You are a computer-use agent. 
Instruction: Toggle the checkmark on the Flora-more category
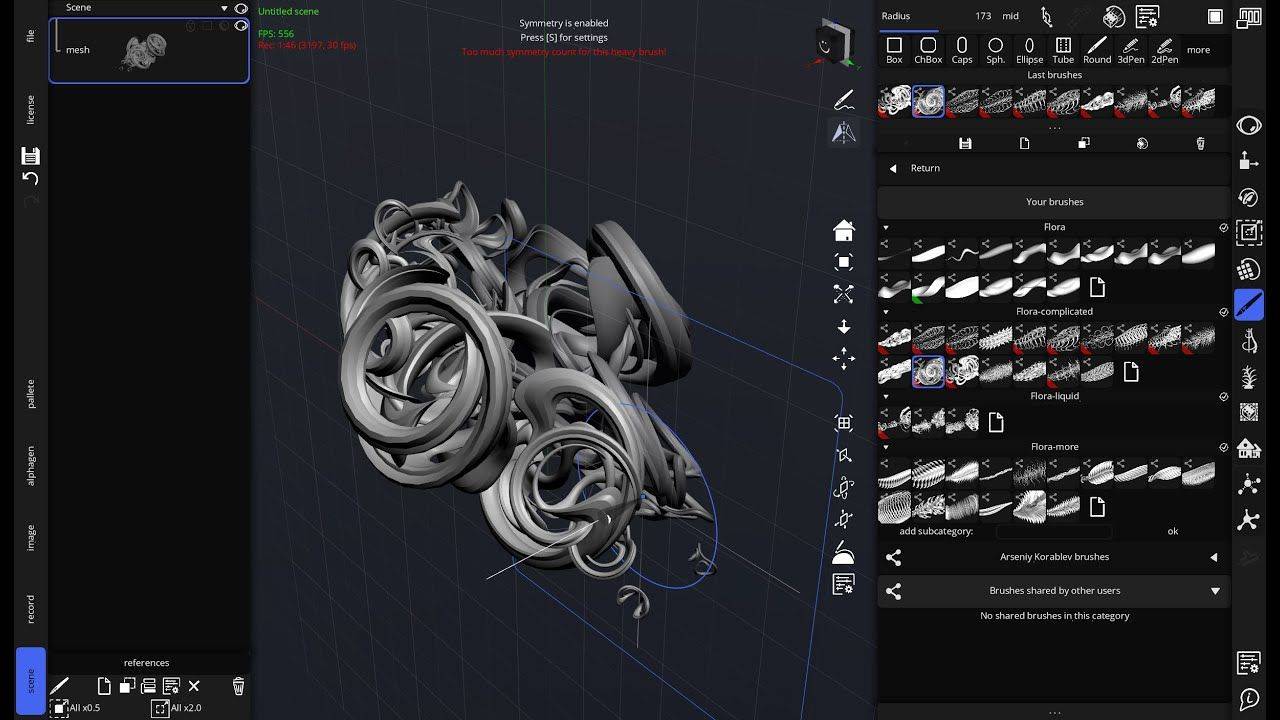1224,448
